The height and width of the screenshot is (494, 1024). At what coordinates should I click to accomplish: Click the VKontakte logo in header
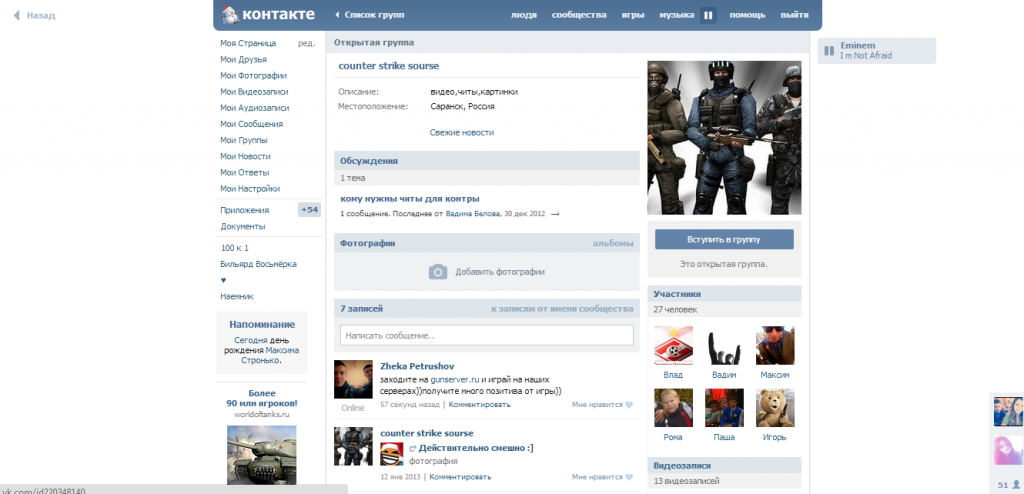tap(268, 15)
